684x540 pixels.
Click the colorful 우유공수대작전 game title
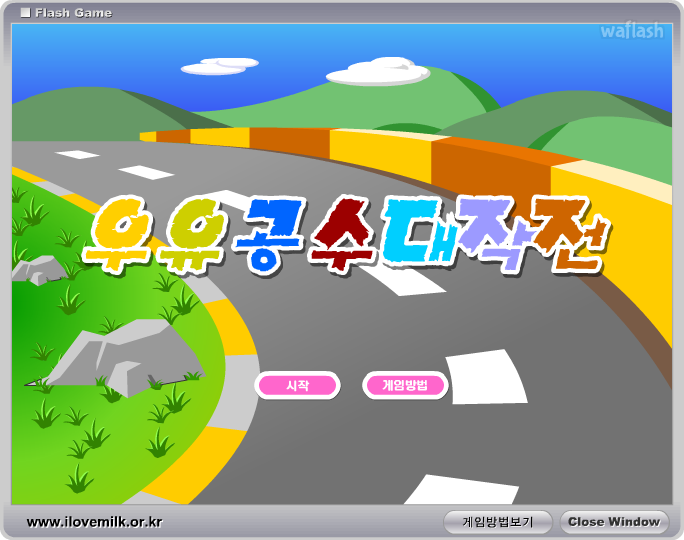[x=346, y=235]
